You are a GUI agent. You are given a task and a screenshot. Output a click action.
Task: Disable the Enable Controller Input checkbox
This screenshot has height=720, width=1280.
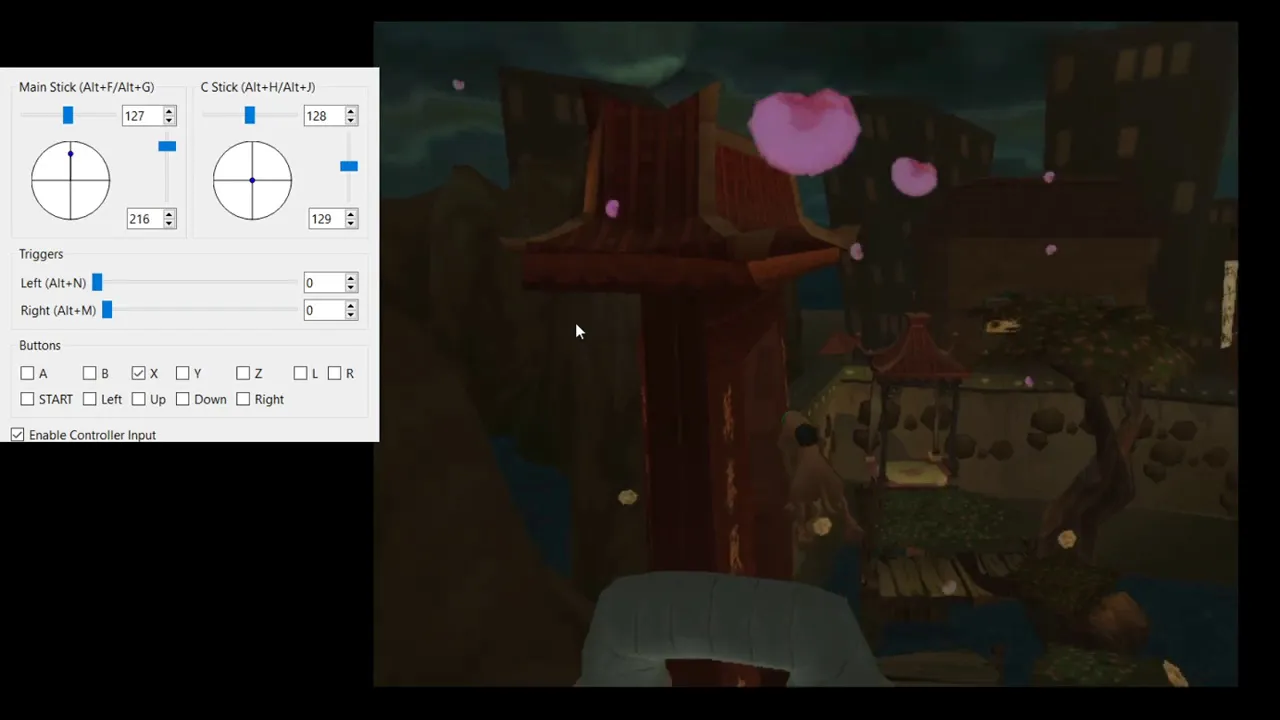point(17,435)
